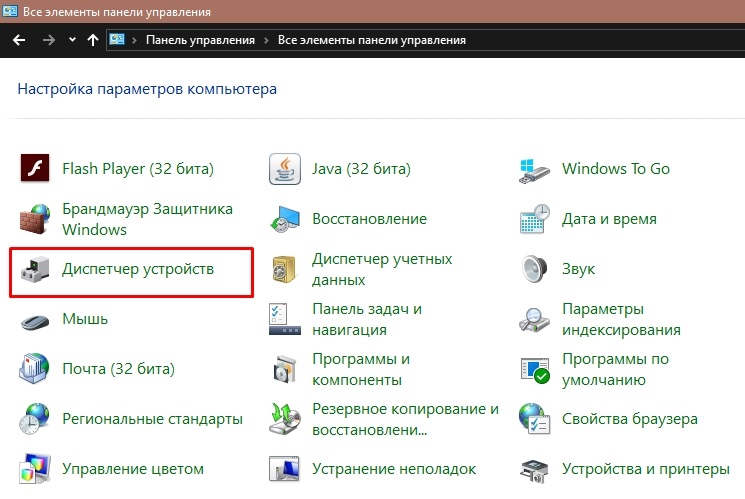This screenshot has width=745, height=499.
Task: Click the Почта mail icon
Action: tap(34, 368)
